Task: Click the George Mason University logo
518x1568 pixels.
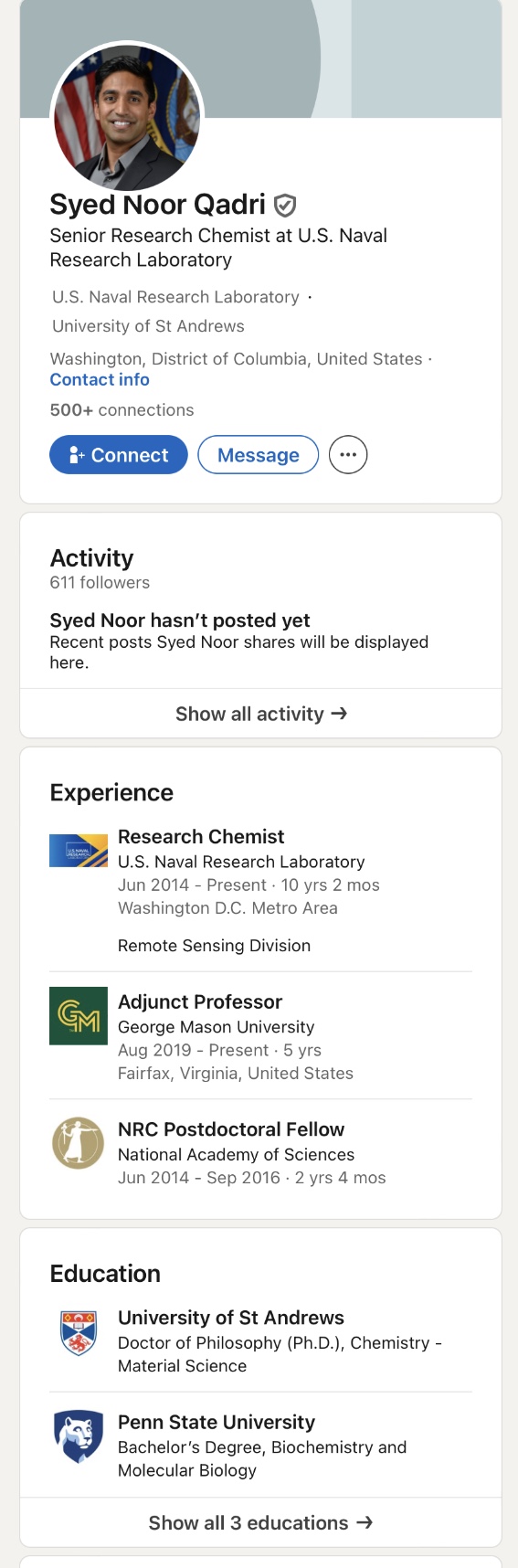Action: tap(79, 1016)
